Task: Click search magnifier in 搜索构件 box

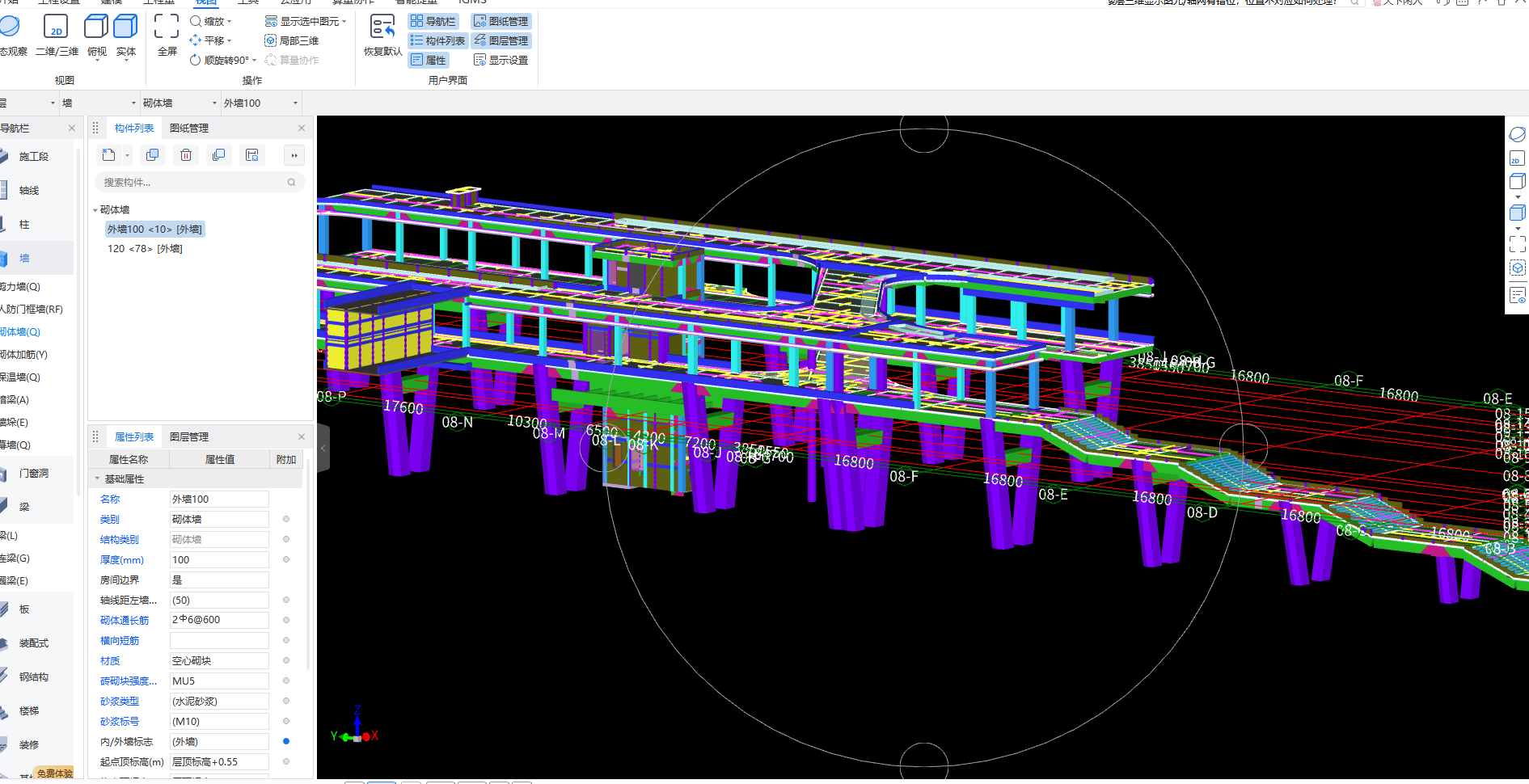Action: click(x=292, y=183)
